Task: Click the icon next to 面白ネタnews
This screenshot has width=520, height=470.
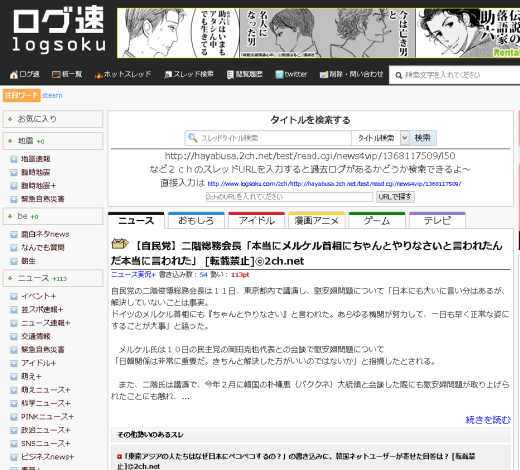Action: (x=14, y=235)
